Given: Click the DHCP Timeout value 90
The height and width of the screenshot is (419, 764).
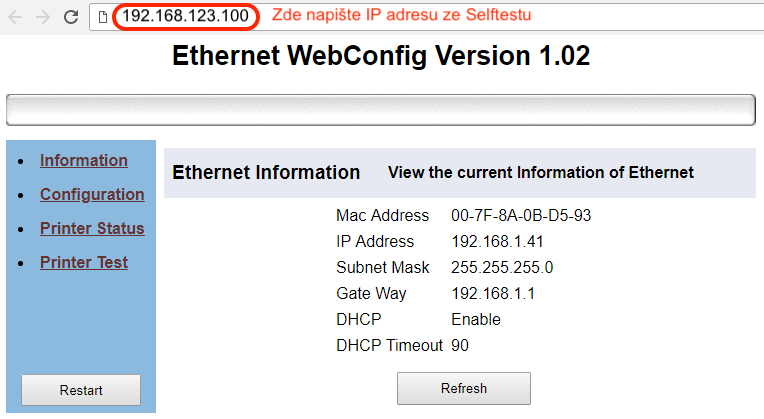Looking at the screenshot, I should click(x=460, y=345).
